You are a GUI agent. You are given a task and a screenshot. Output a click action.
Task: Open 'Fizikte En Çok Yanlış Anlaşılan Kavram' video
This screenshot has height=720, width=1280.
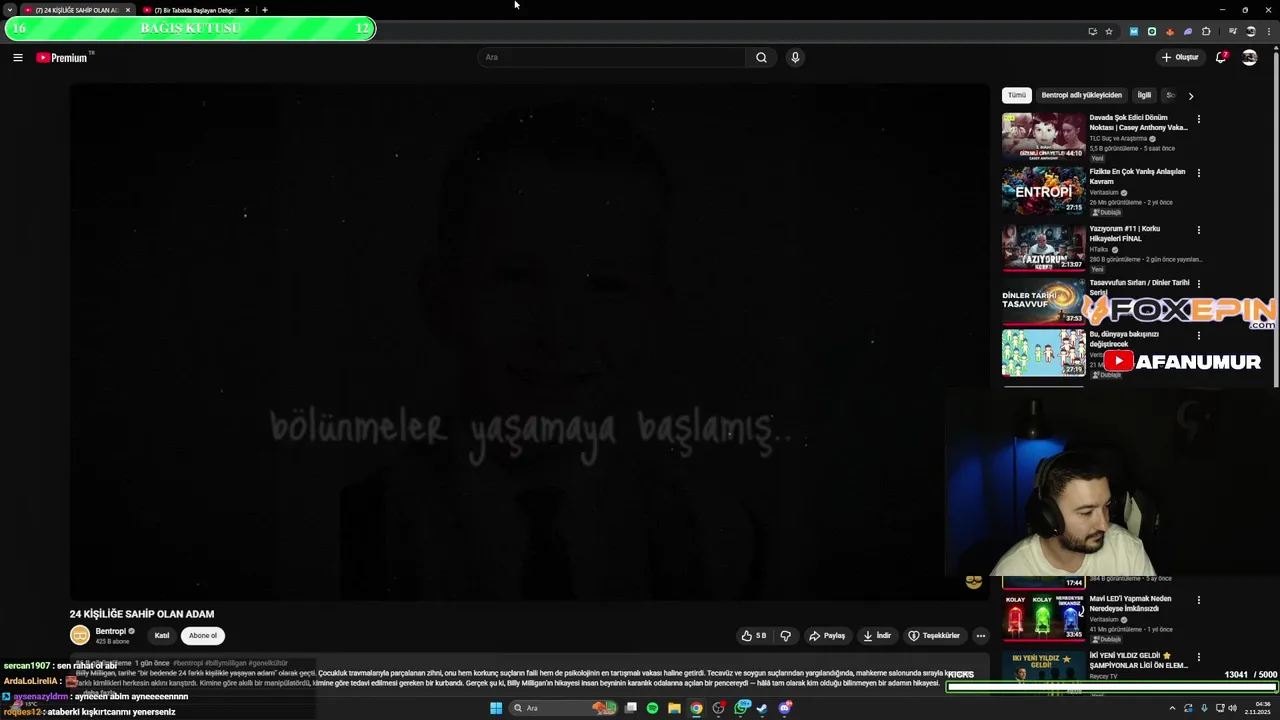1137,176
